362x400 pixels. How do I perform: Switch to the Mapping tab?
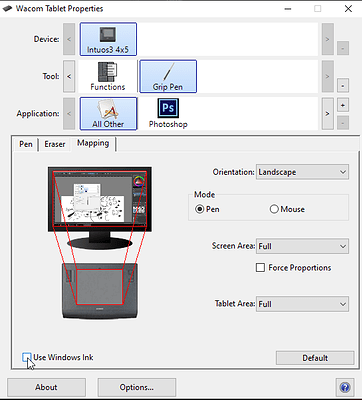pyautogui.click(x=93, y=143)
